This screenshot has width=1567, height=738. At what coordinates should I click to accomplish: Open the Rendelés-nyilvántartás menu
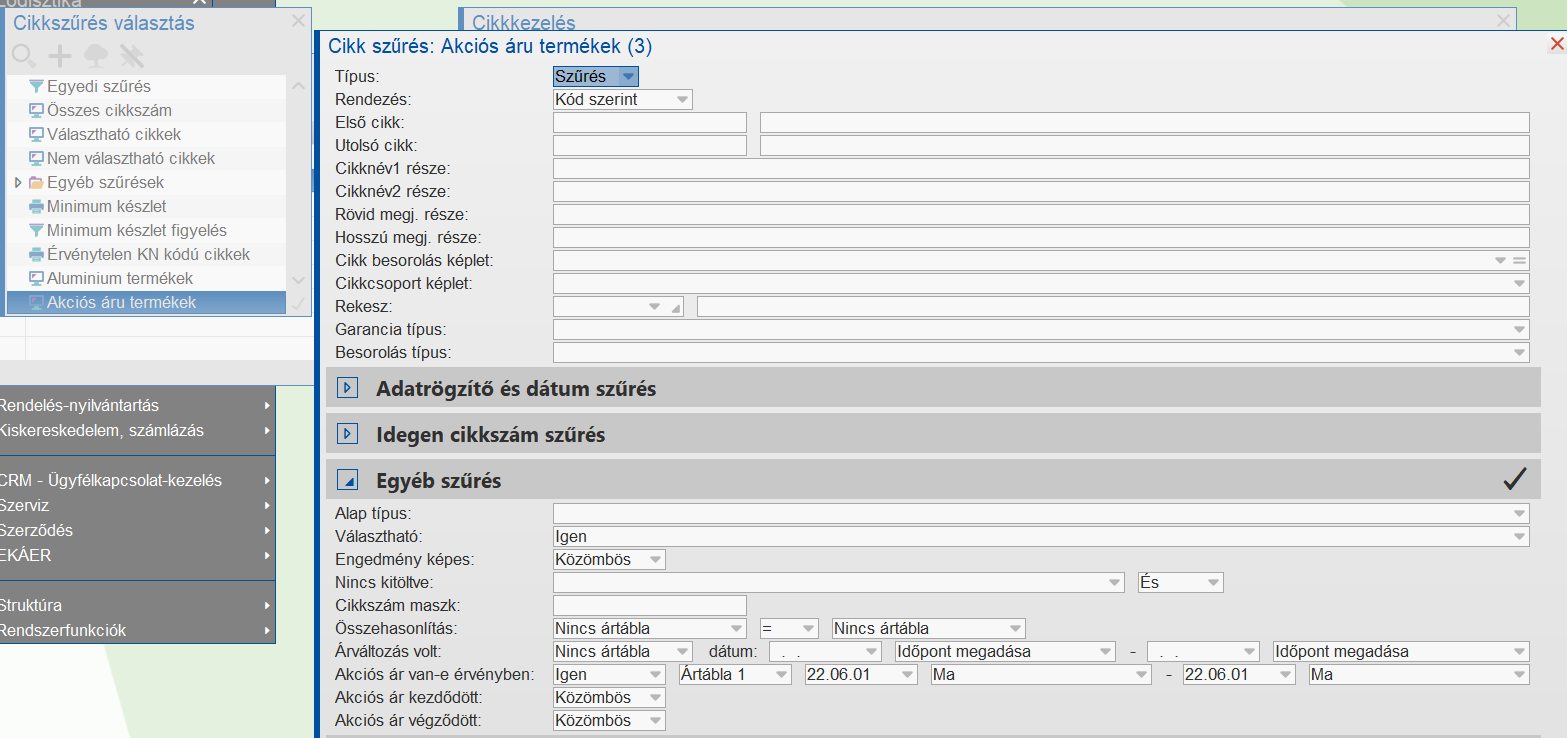pyautogui.click(x=136, y=406)
